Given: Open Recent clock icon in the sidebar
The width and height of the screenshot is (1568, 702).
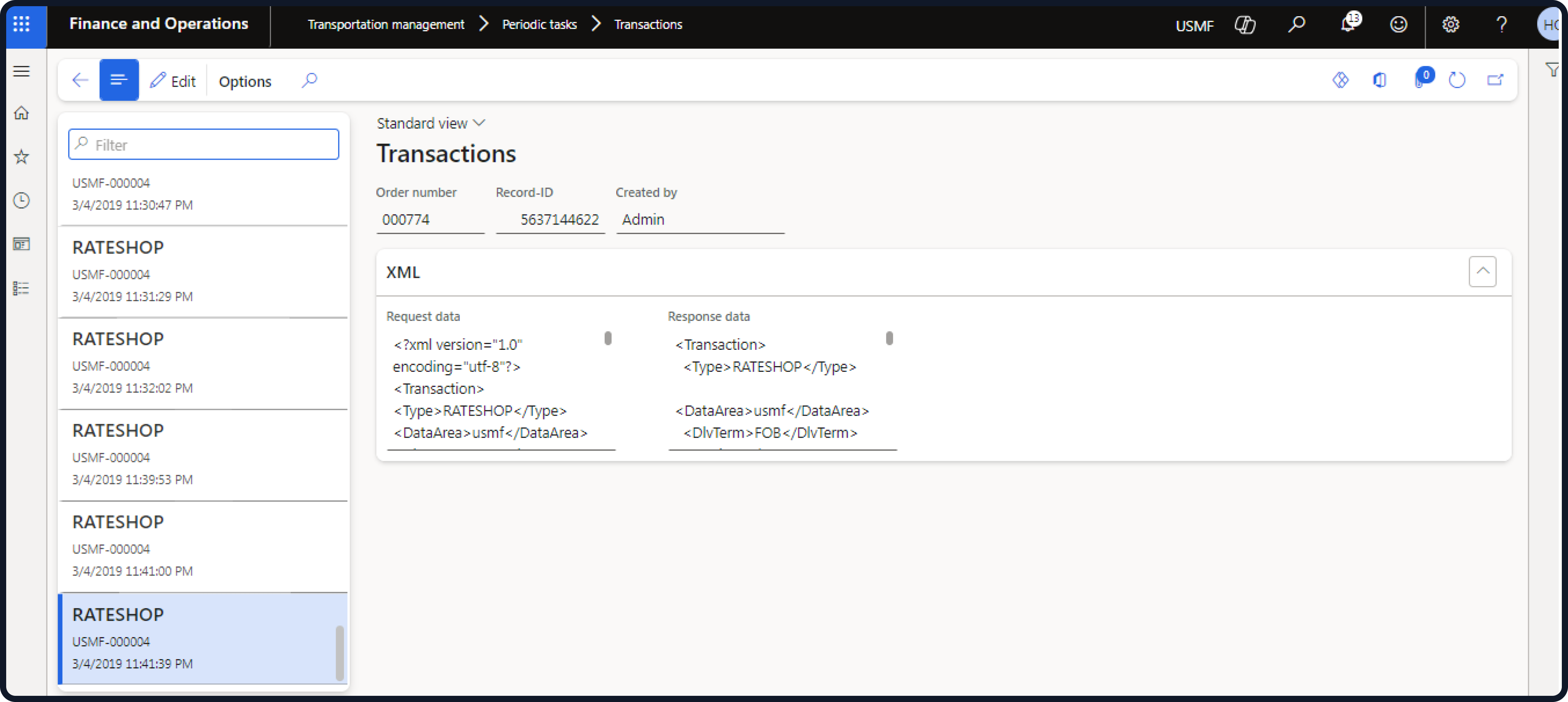Looking at the screenshot, I should [x=22, y=200].
